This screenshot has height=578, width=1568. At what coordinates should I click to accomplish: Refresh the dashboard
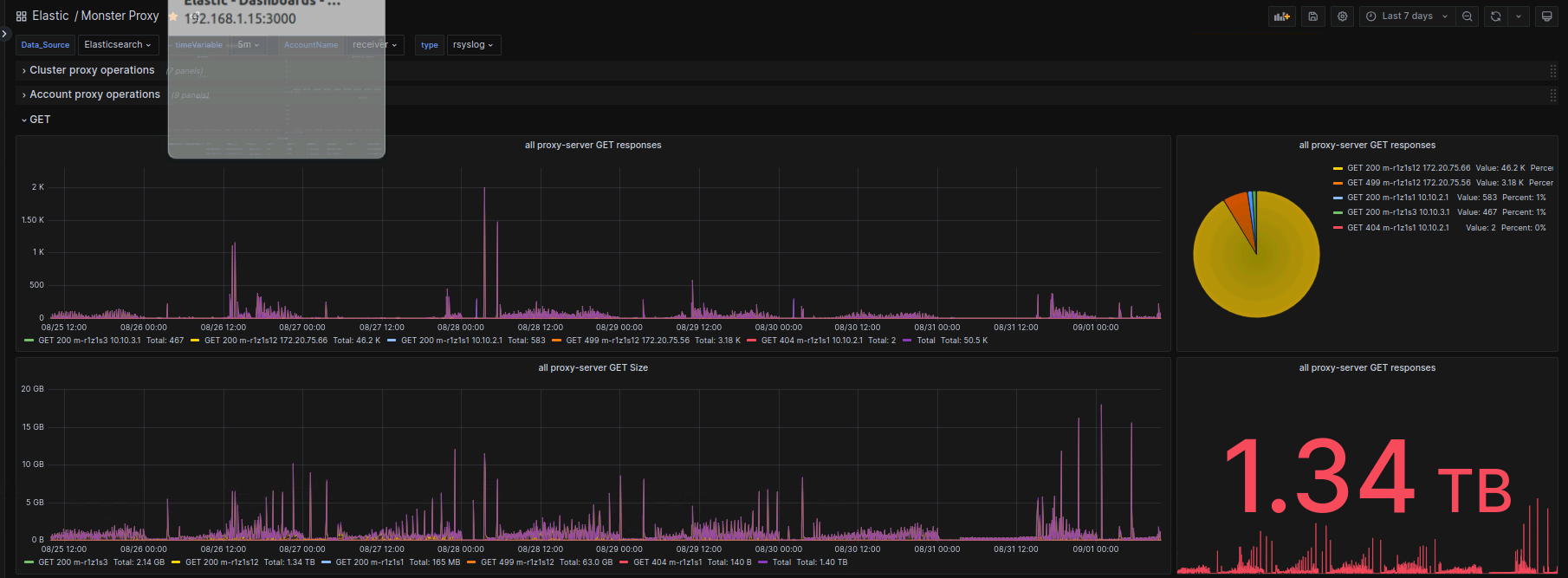click(x=1495, y=16)
